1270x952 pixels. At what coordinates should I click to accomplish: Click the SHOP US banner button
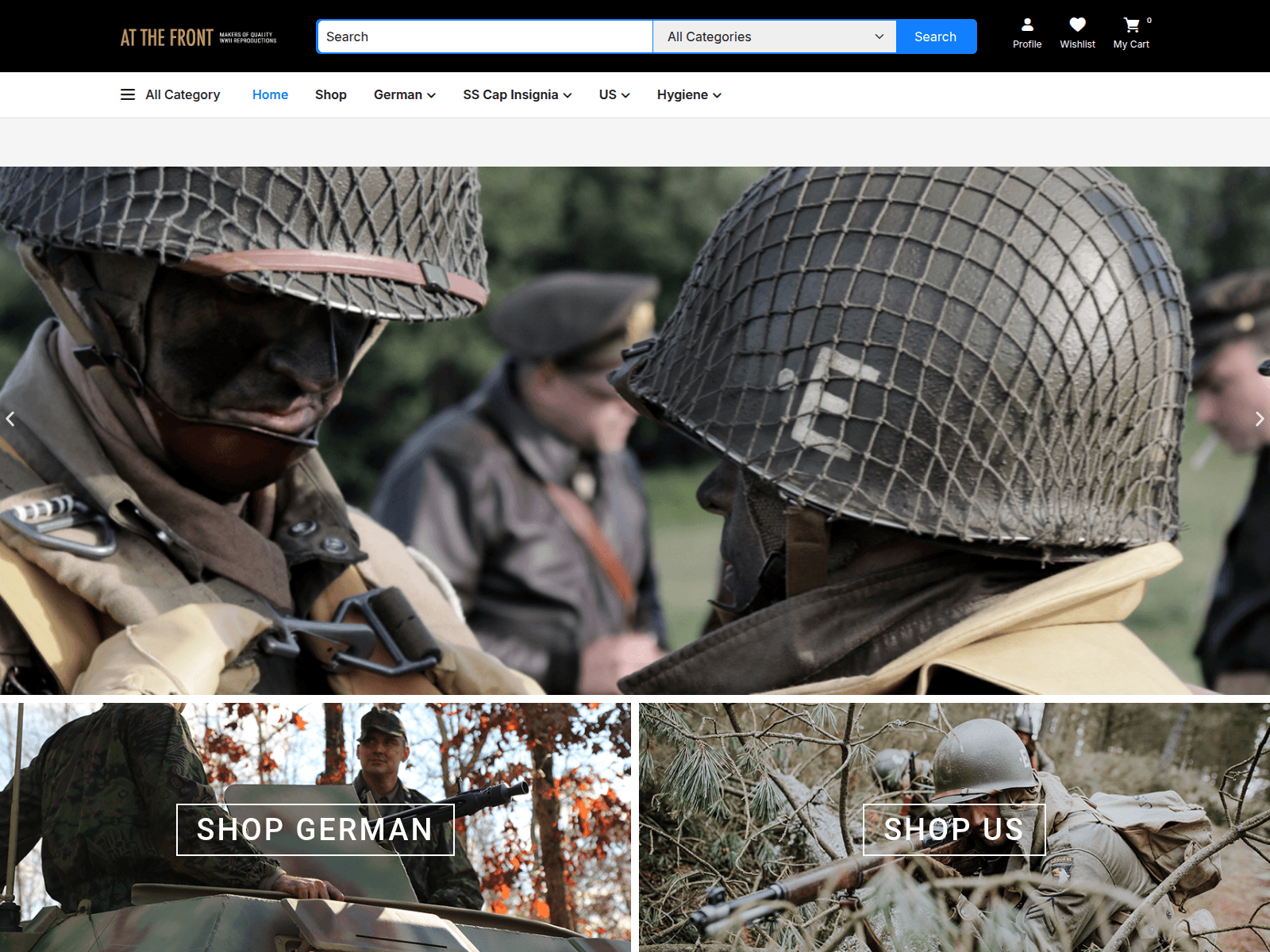point(954,830)
